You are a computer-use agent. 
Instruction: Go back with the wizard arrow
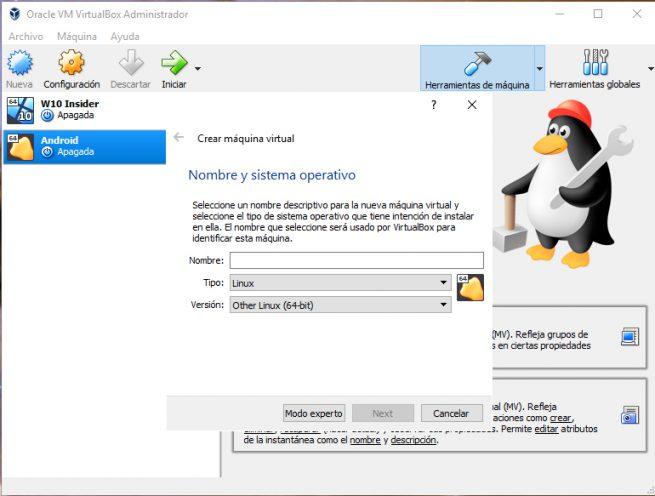[x=178, y=137]
